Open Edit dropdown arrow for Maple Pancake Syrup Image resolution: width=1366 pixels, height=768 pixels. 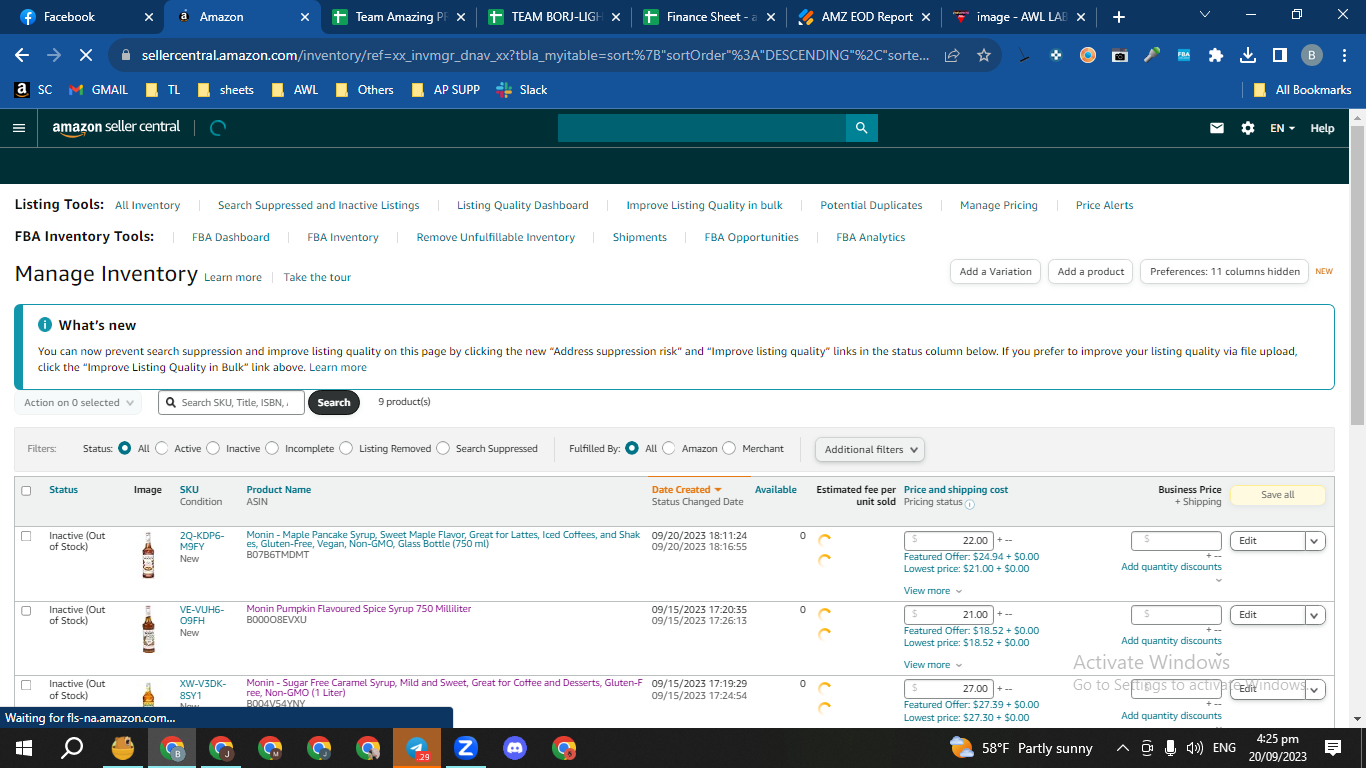(x=1315, y=541)
